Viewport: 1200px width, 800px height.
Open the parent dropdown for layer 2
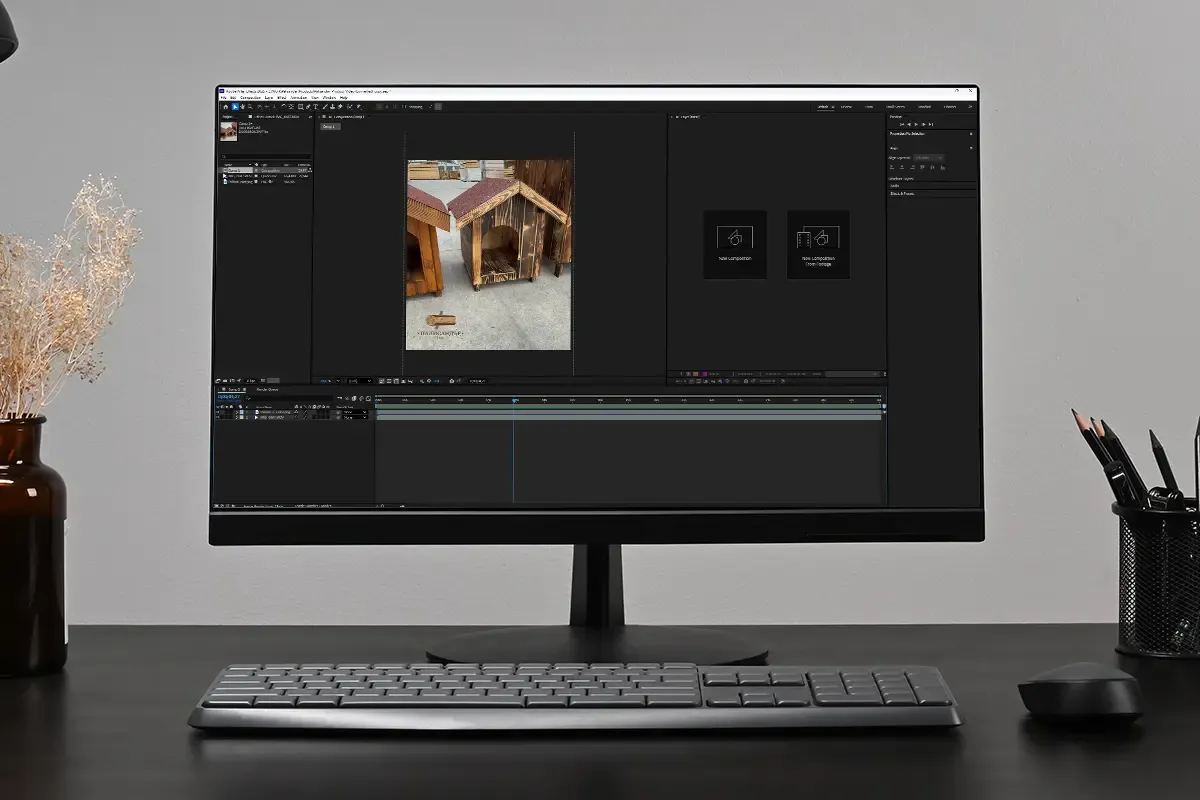[x=354, y=417]
